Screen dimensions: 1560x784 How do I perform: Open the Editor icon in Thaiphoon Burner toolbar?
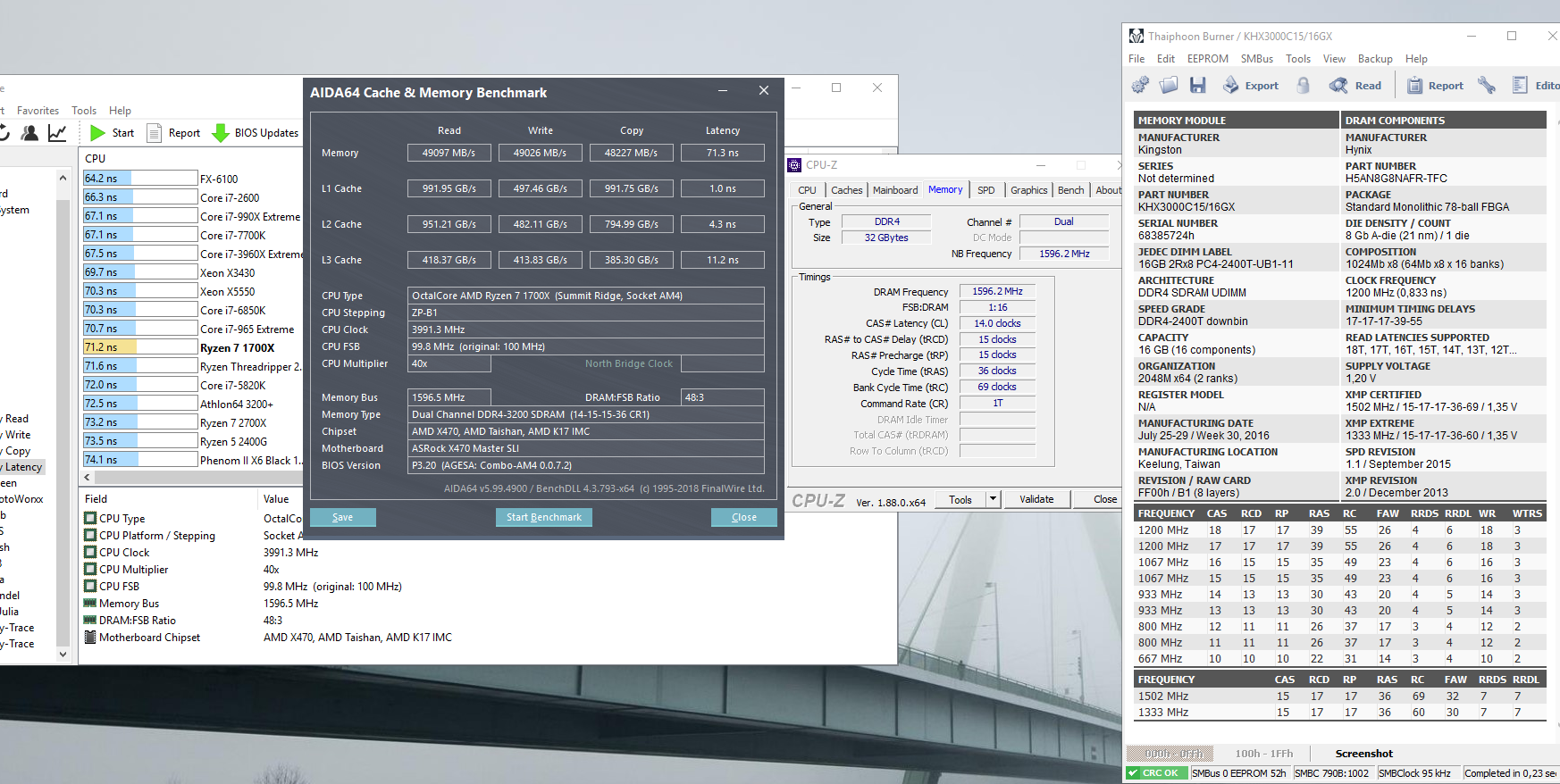(1520, 85)
